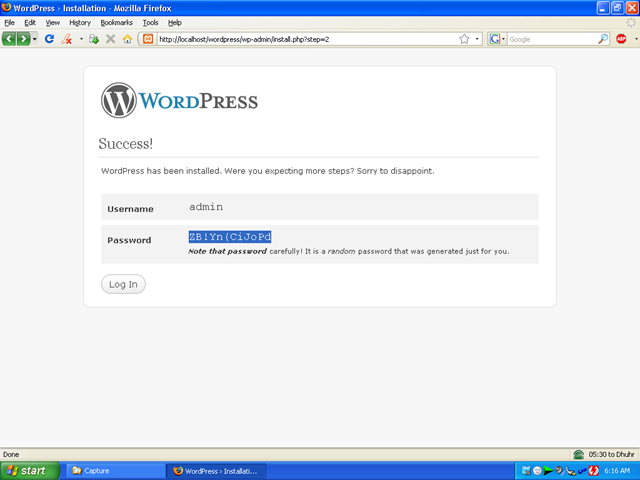
Task: Click the Done status bar text
Action: (x=11, y=454)
